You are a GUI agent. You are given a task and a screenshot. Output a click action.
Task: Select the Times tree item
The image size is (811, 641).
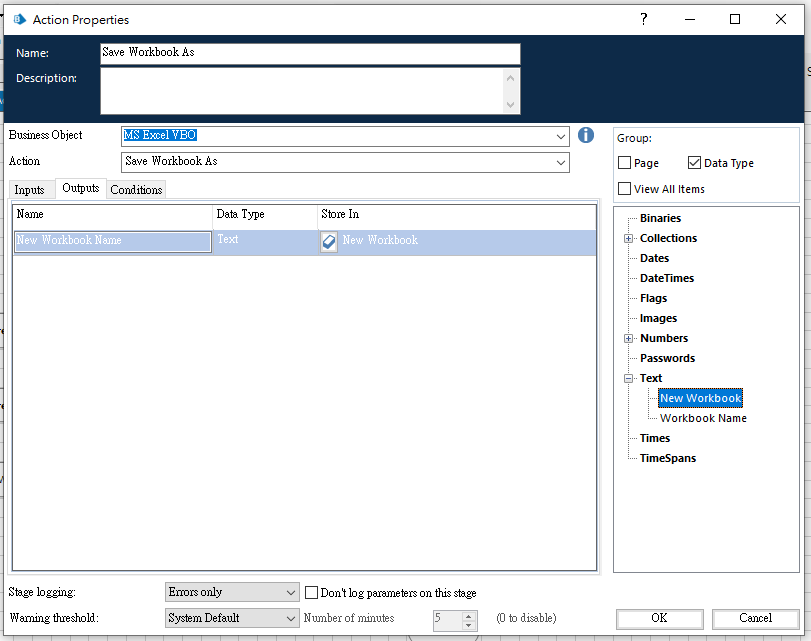655,438
